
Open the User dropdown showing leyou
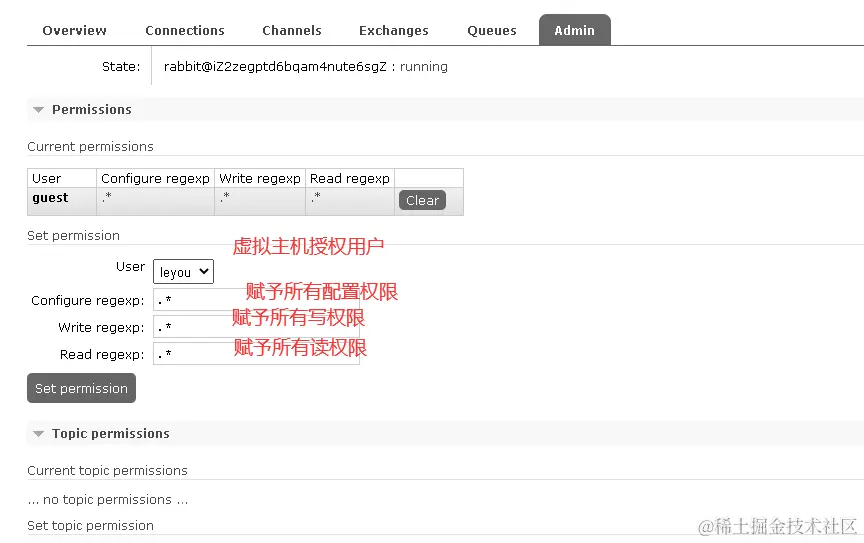click(183, 272)
